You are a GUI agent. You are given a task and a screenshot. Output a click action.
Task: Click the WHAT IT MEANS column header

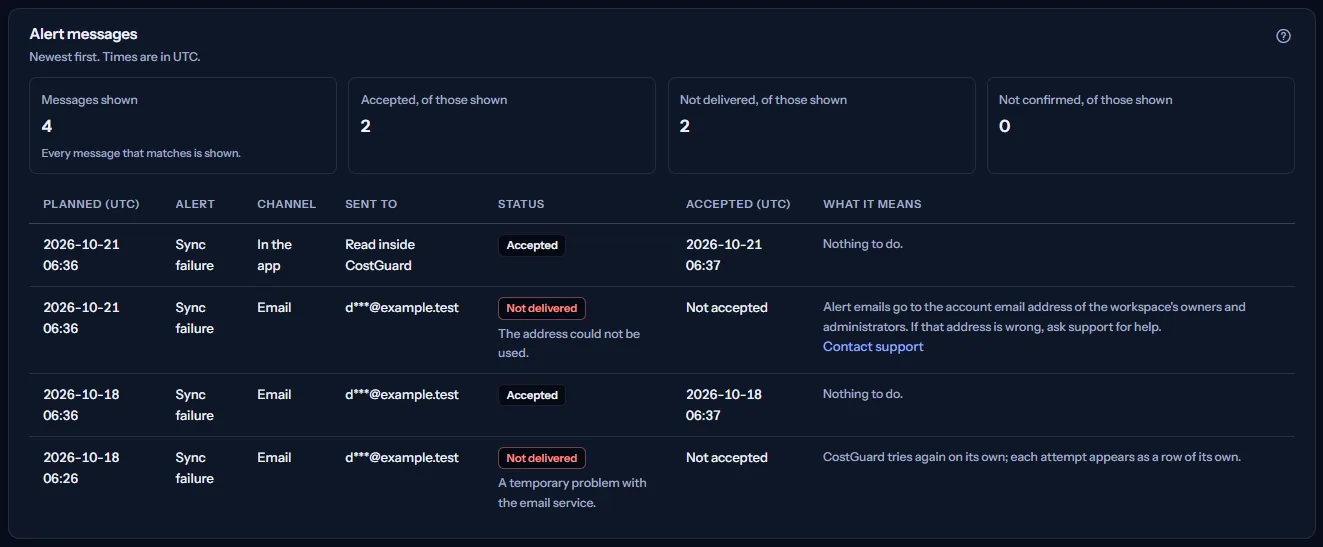(872, 204)
